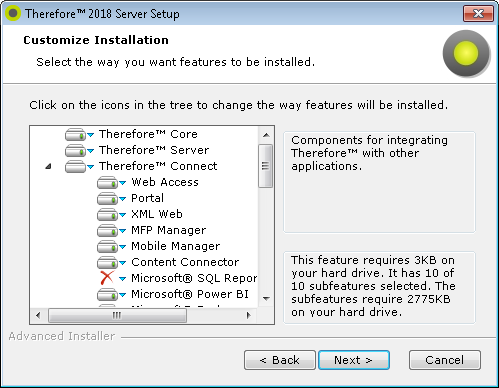This screenshot has height=388, width=499.
Task: Click the vertical scrollbar thumb in feature tree
Action: 266,166
